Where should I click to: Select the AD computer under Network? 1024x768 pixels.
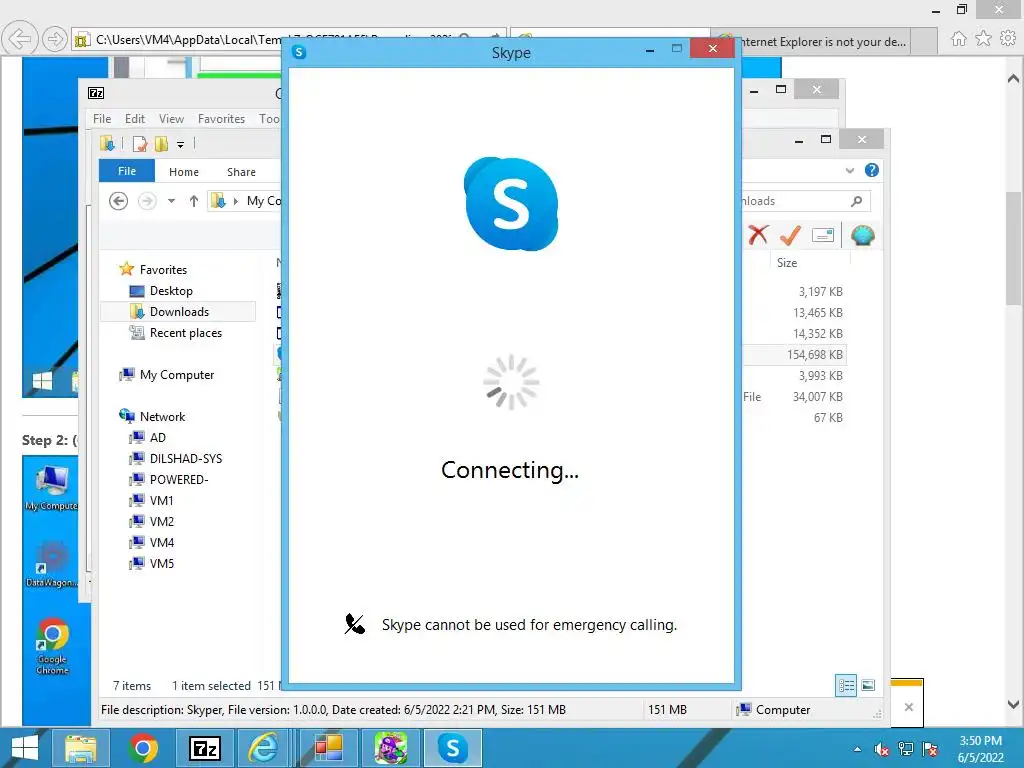pos(157,438)
